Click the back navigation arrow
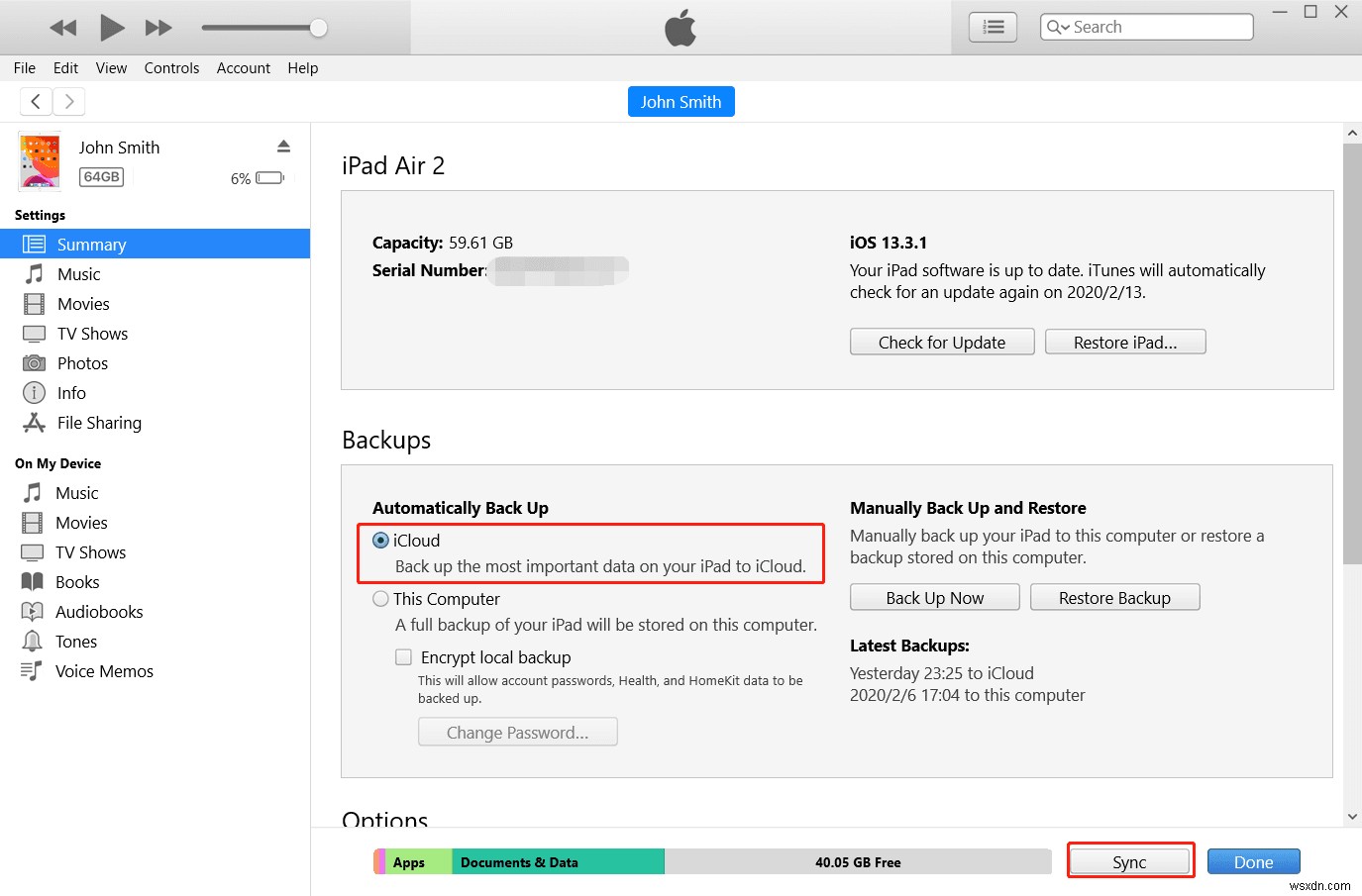 36,101
